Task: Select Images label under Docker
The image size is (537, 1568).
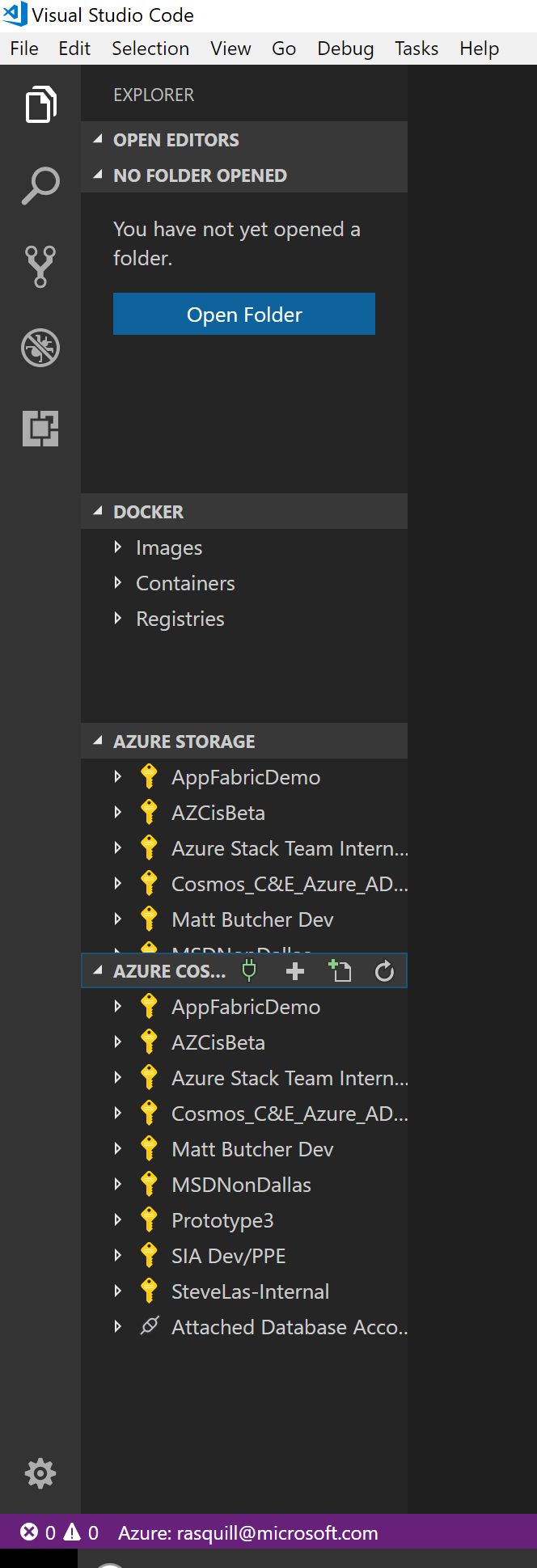Action: click(169, 548)
